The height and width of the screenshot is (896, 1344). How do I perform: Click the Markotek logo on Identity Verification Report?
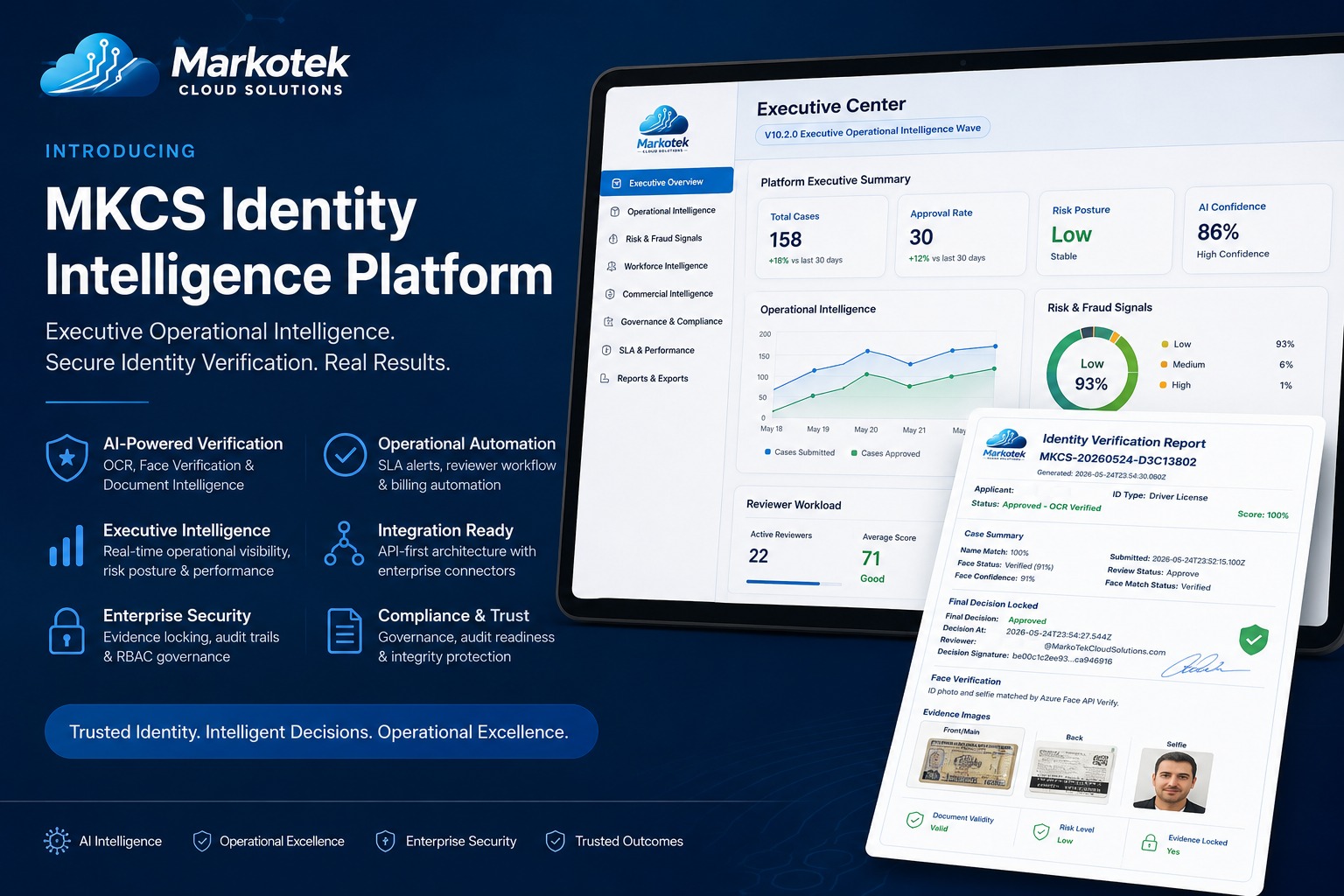[x=1004, y=444]
